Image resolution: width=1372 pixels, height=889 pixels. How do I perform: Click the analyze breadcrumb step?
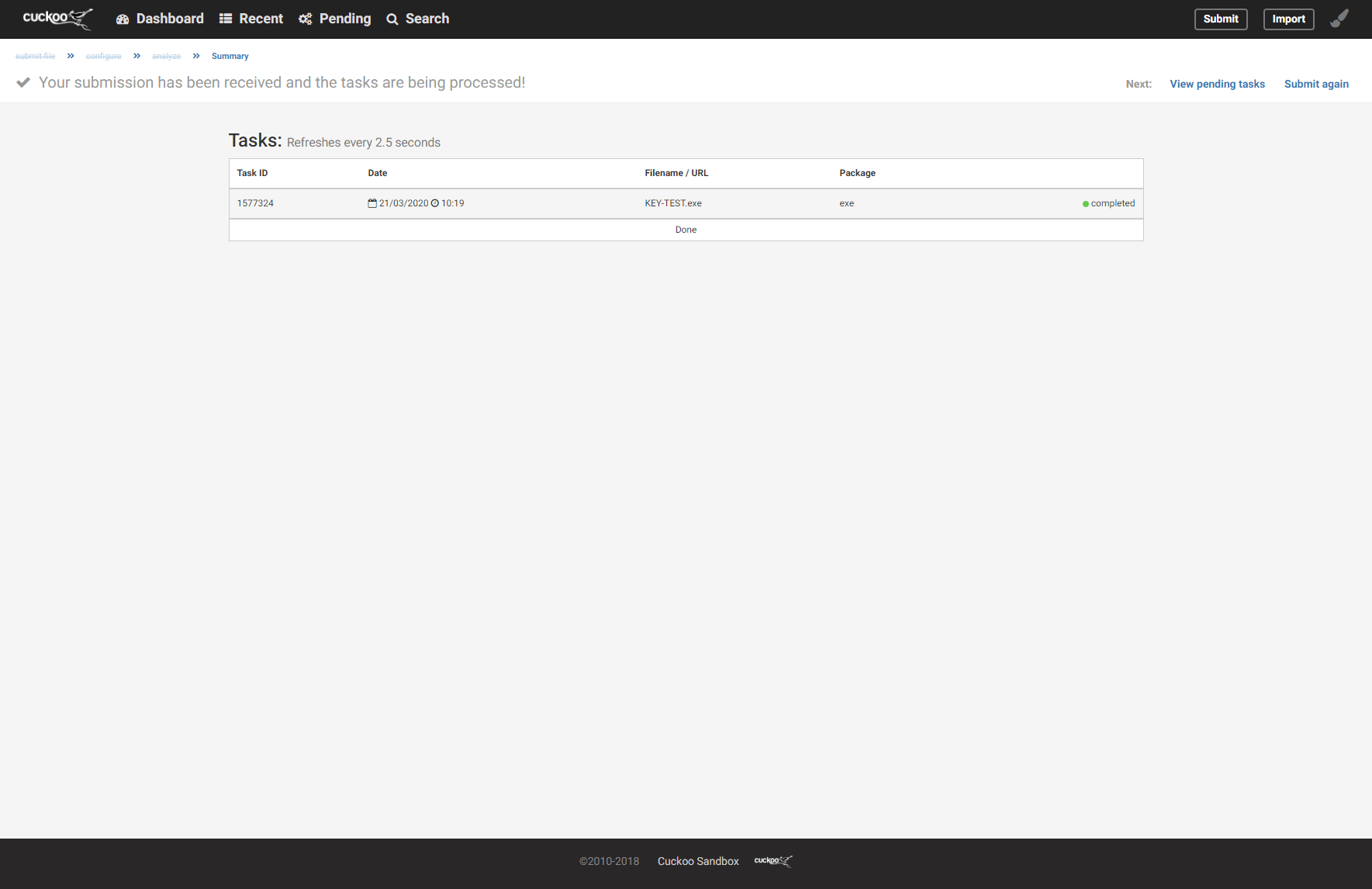[166, 56]
